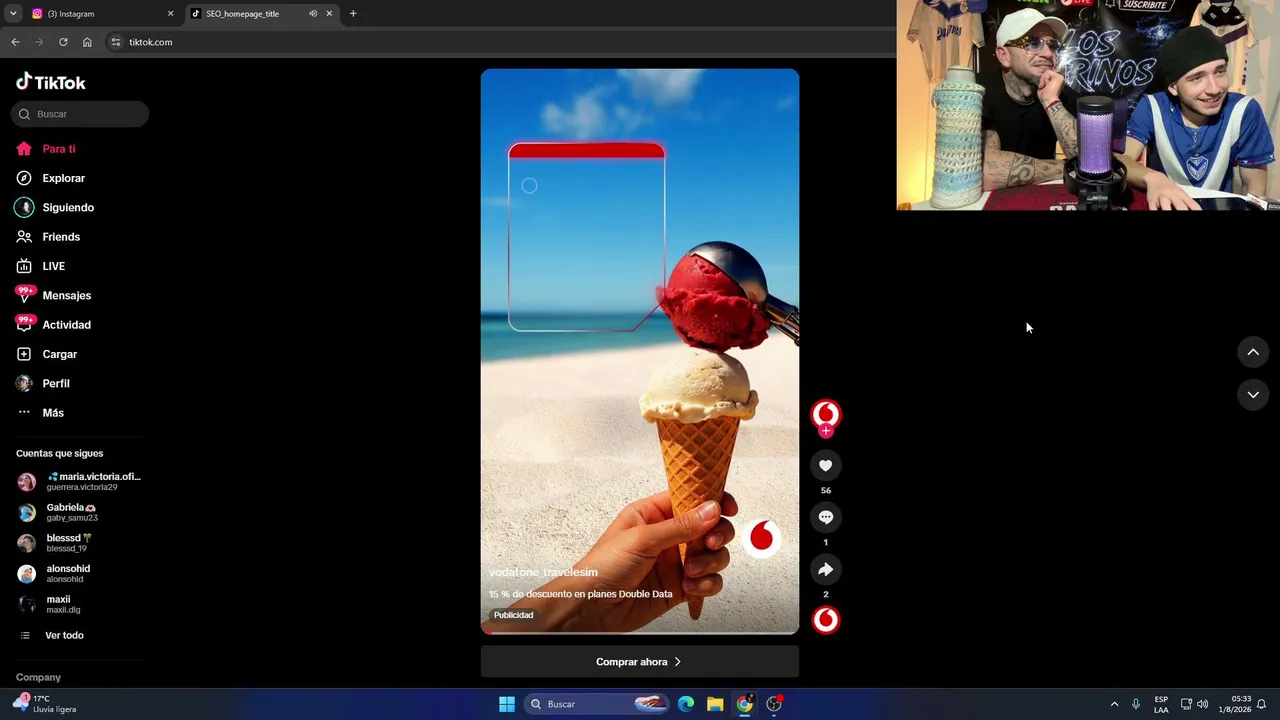
Task: Open the Vodafone sound disc icon
Action: tap(825, 620)
